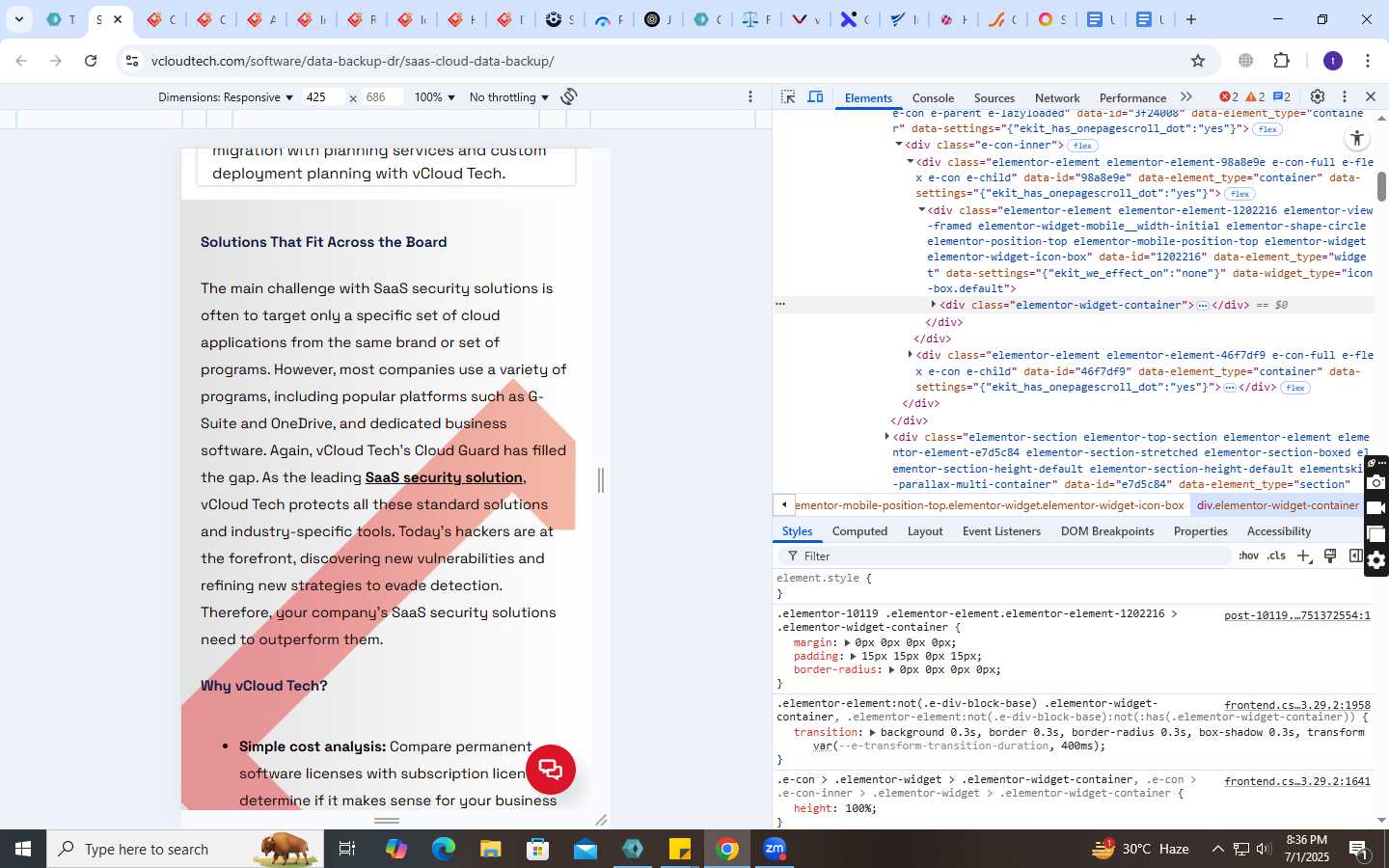The width and height of the screenshot is (1389, 868).
Task: Open Chrome extensions puzzle icon
Action: point(1281,61)
